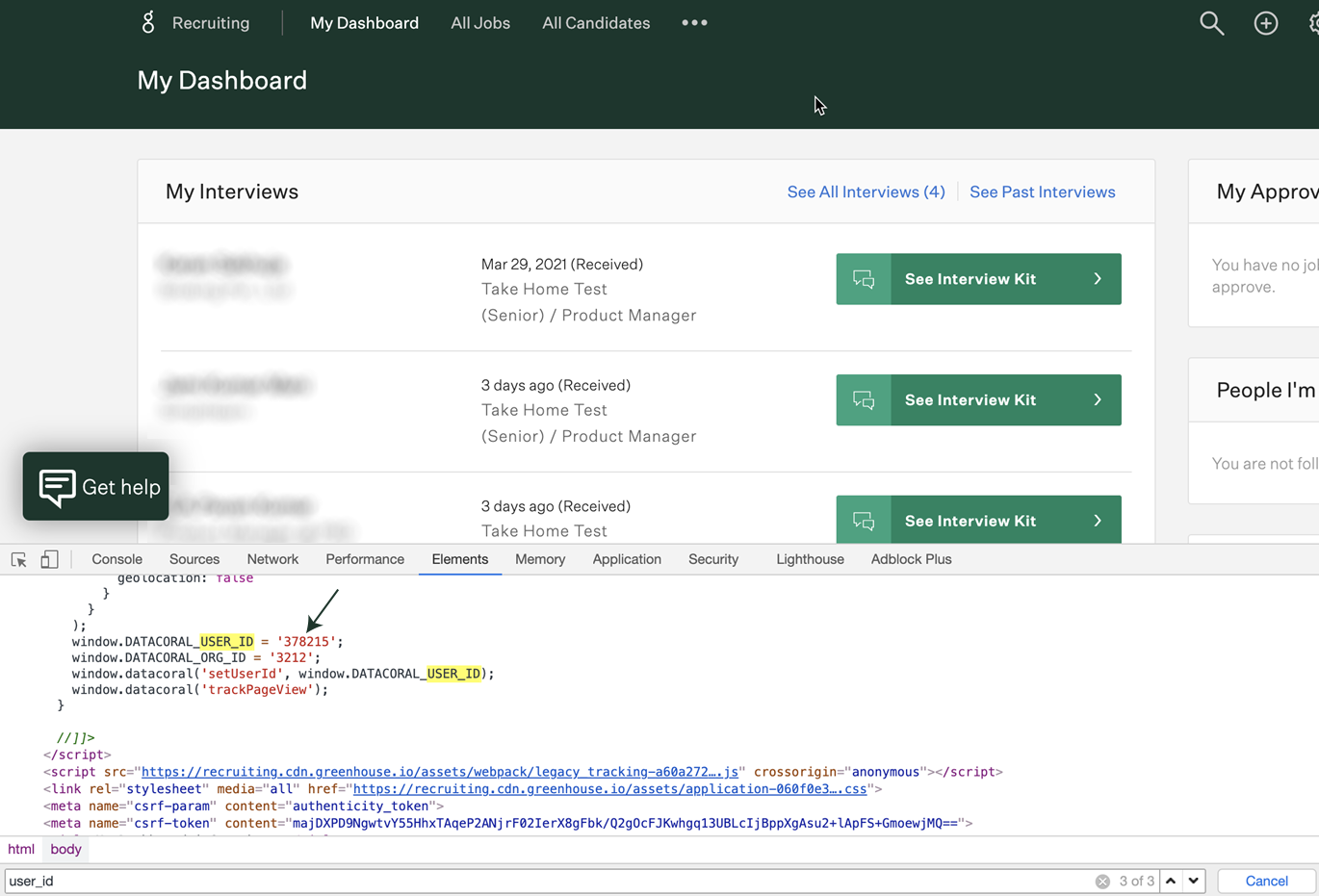This screenshot has height=896, width=1319.
Task: Click the '3212' org ID value
Action: point(291,657)
